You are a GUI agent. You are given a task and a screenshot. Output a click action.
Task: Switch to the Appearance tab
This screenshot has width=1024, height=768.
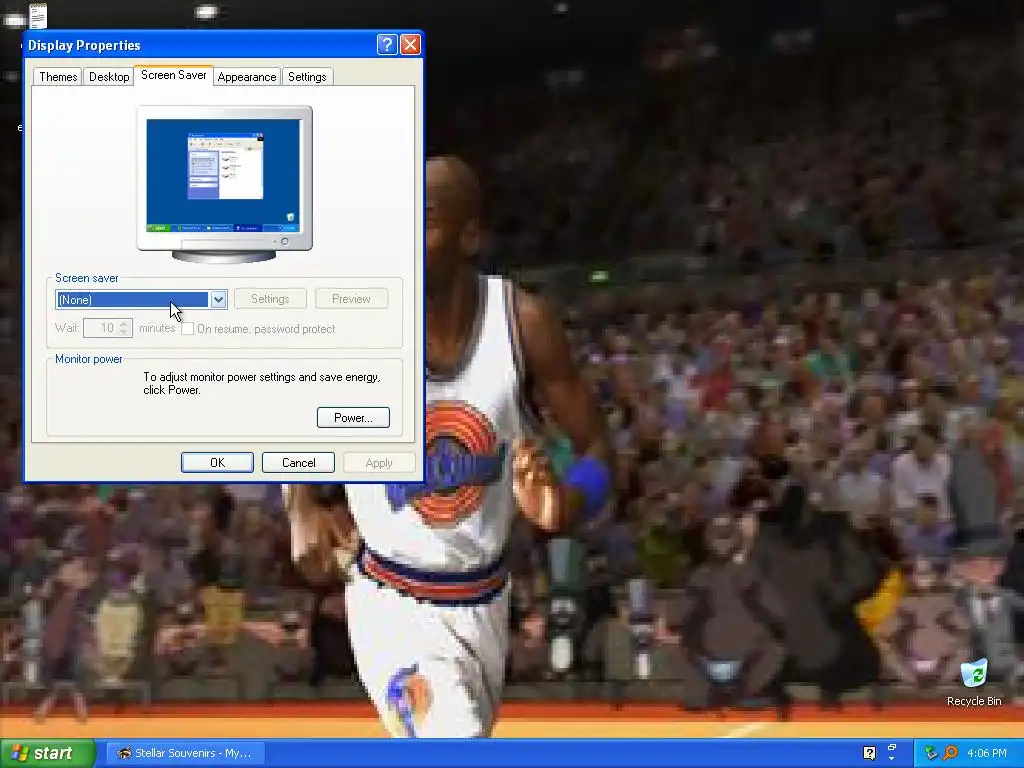247,77
